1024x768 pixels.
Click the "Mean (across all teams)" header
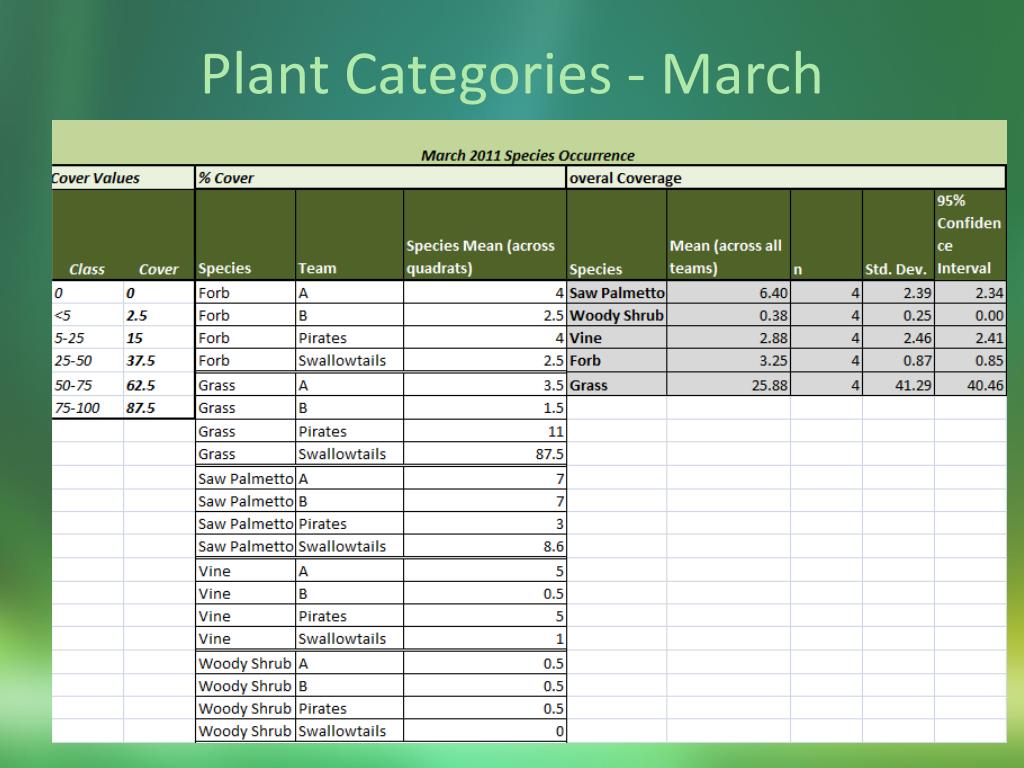tap(726, 257)
